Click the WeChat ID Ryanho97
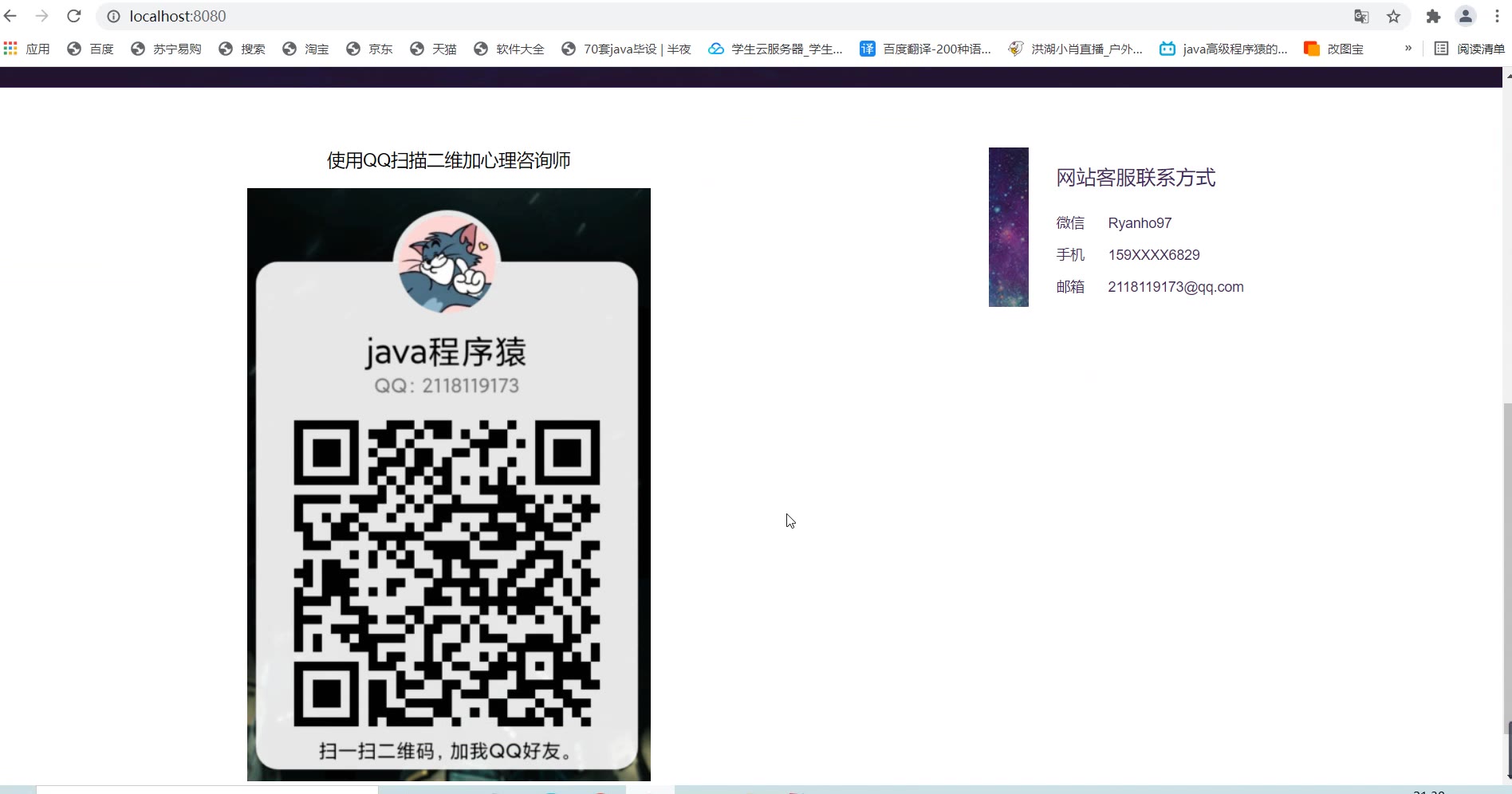The width and height of the screenshot is (1512, 794). pos(1140,223)
